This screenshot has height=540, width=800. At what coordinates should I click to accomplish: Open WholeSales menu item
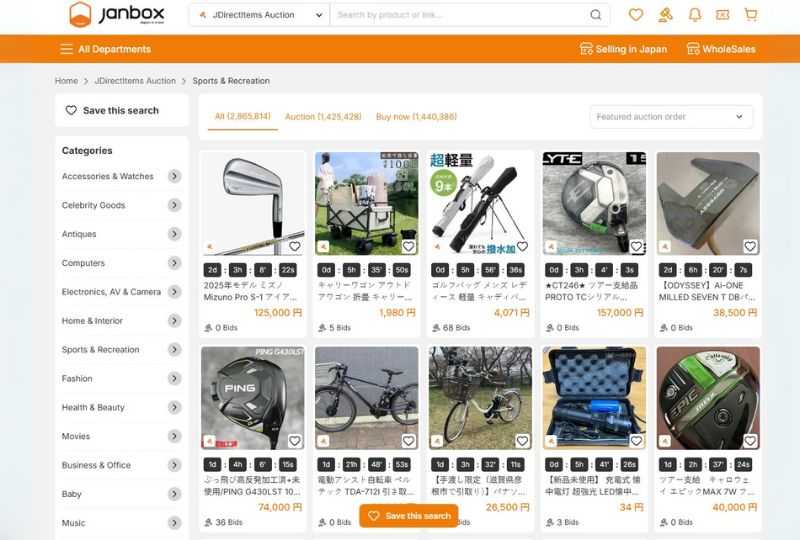(x=721, y=49)
